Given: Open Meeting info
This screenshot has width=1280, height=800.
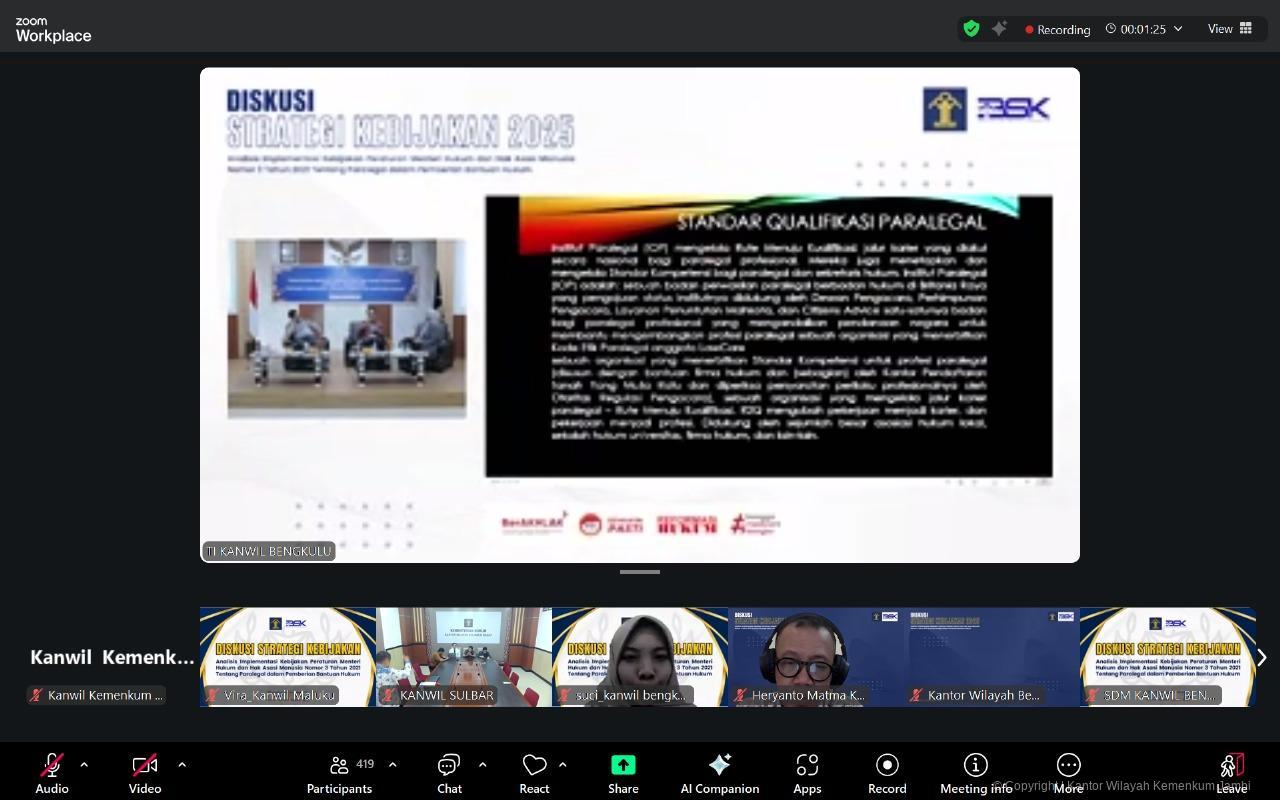Looking at the screenshot, I should click(x=975, y=773).
